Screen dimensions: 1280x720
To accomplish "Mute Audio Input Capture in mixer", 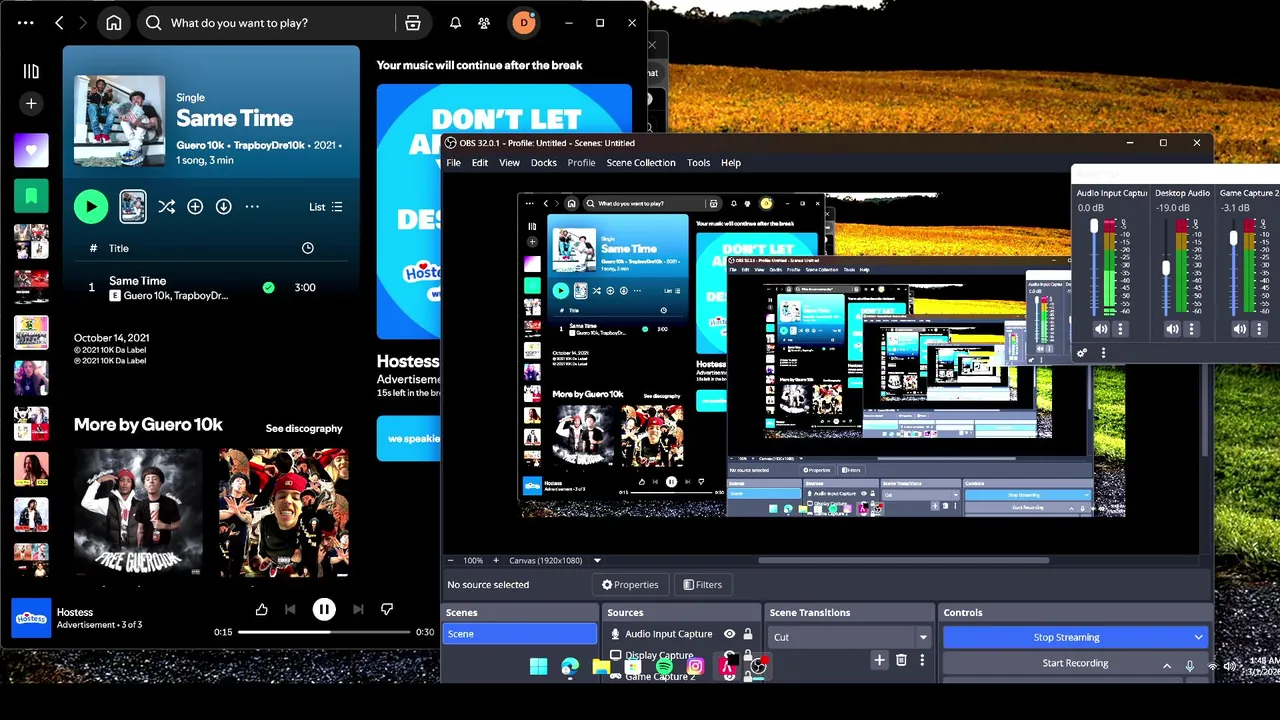I will tap(1101, 329).
